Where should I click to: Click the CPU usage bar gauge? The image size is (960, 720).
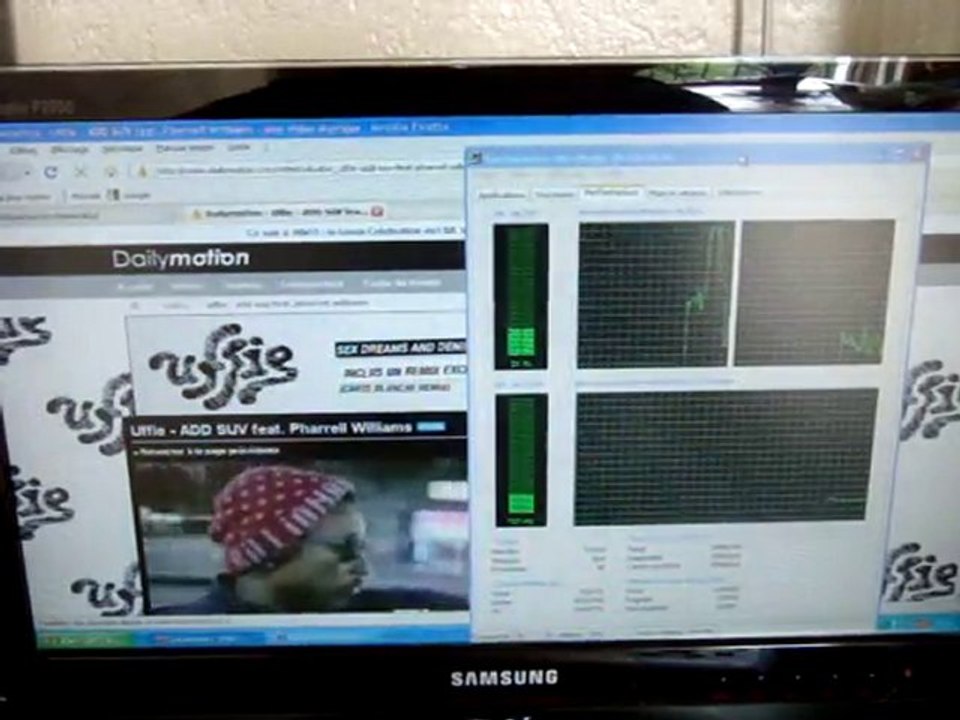521,296
